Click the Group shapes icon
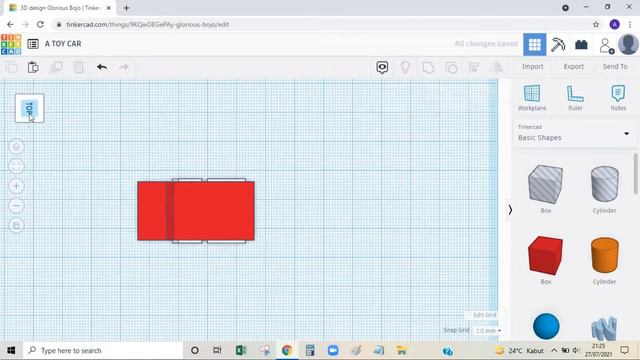This screenshot has height=360, width=640. click(x=428, y=67)
